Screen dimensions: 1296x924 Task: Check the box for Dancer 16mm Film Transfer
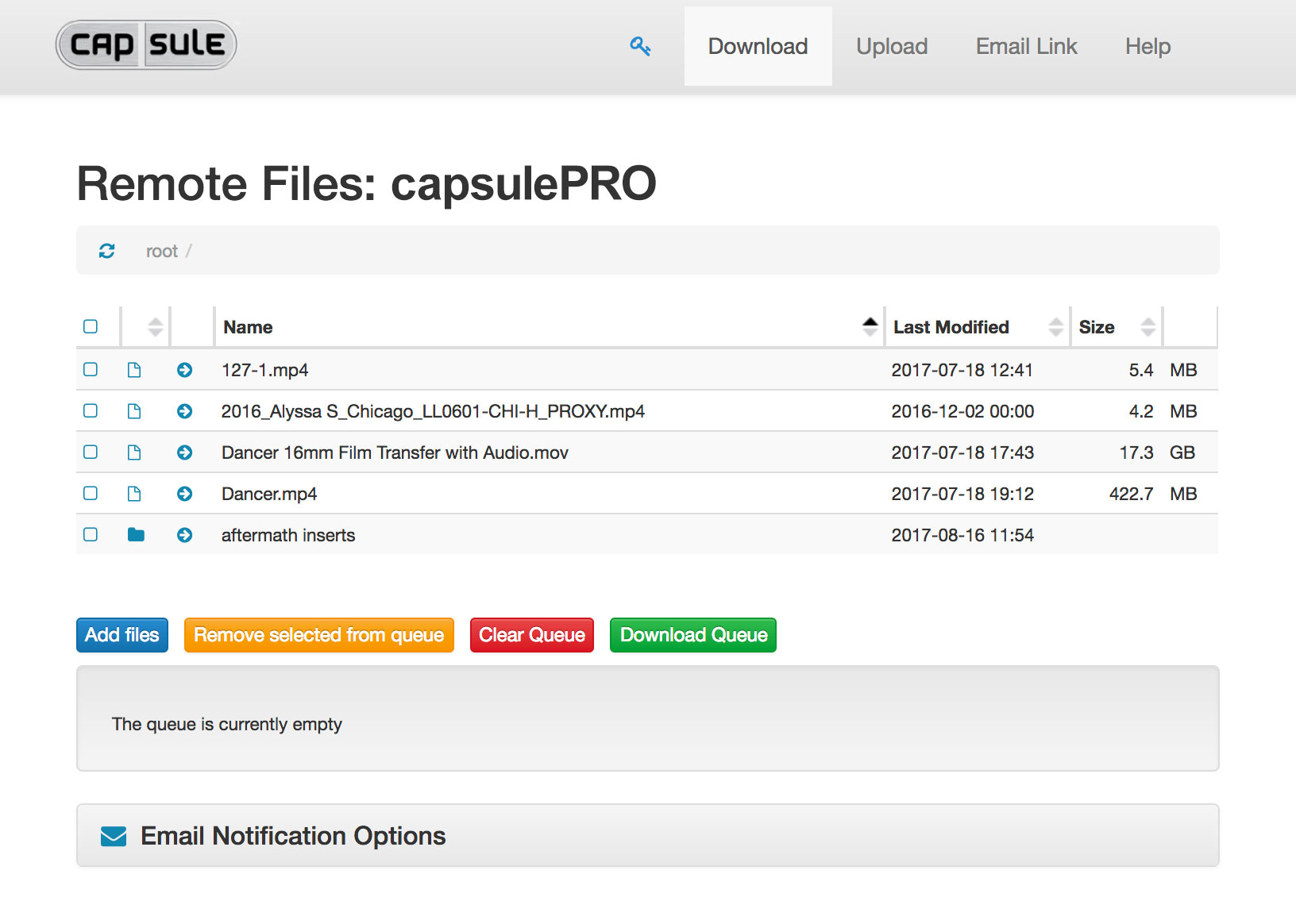pos(91,452)
